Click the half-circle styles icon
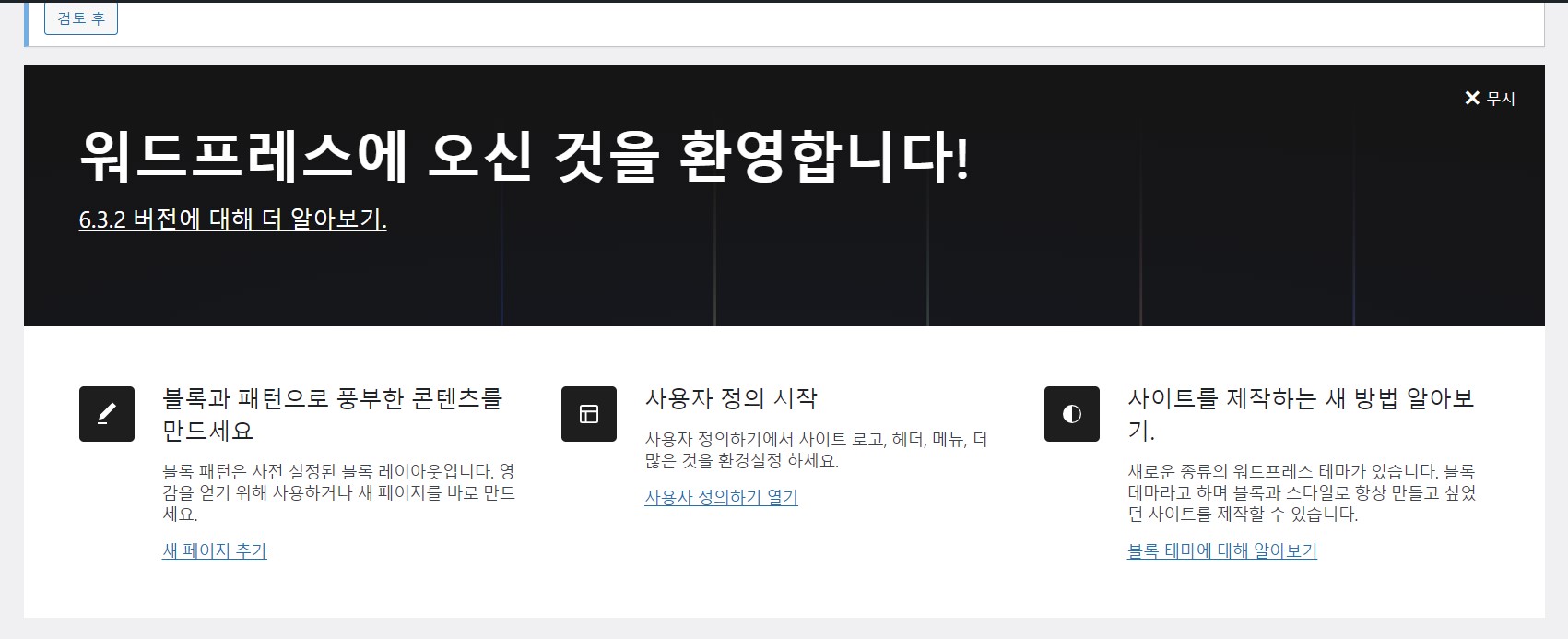 (x=1072, y=414)
